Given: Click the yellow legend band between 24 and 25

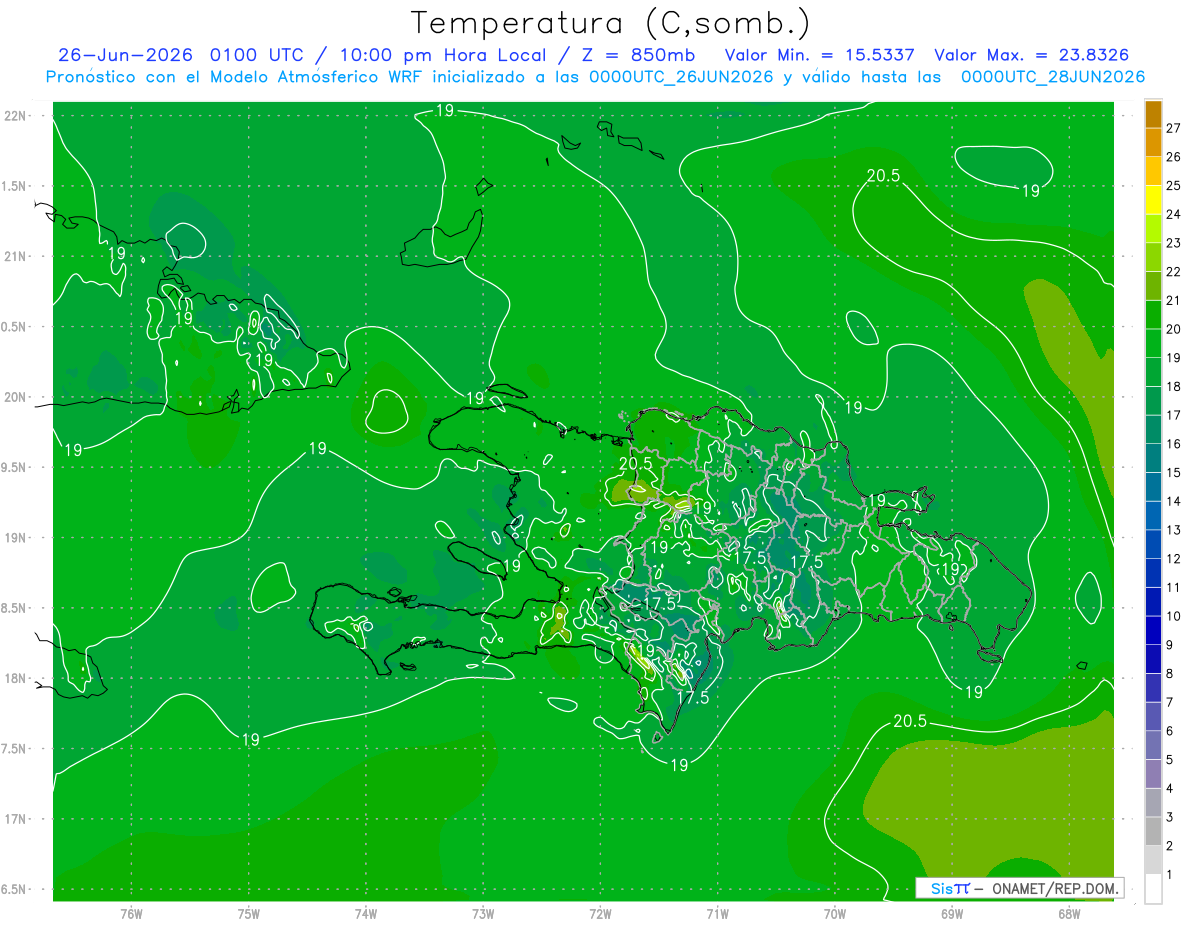Looking at the screenshot, I should click(x=1153, y=199).
